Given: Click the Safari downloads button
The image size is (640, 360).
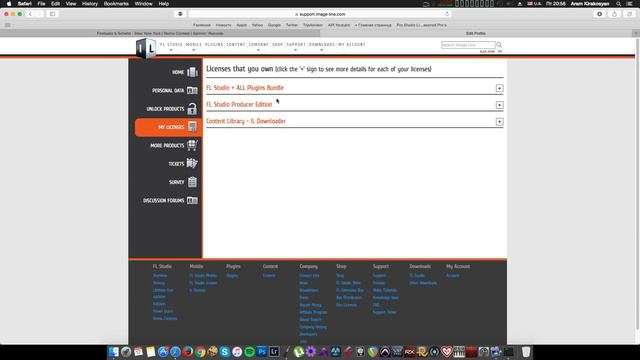Looking at the screenshot, I should tap(599, 14).
